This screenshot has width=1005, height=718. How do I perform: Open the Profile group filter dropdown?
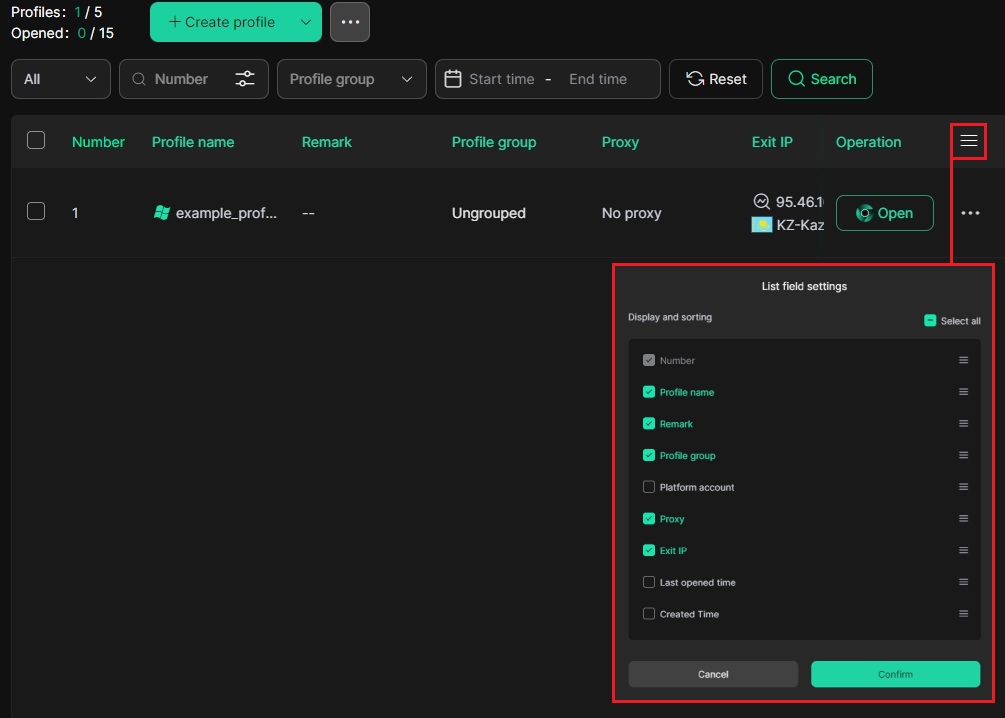(x=351, y=79)
